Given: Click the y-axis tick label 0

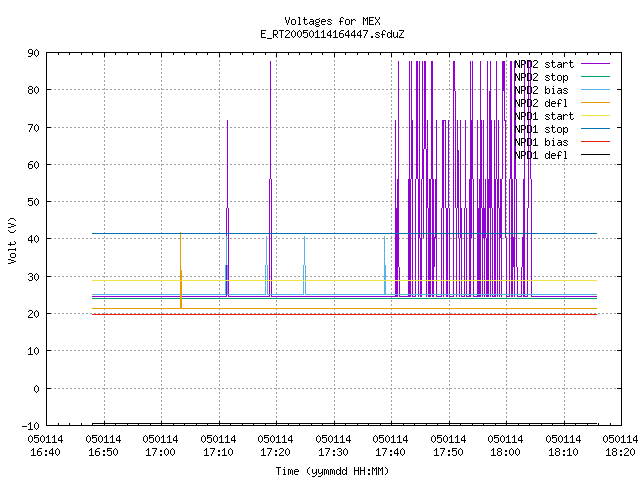Looking at the screenshot, I should tap(36, 389).
